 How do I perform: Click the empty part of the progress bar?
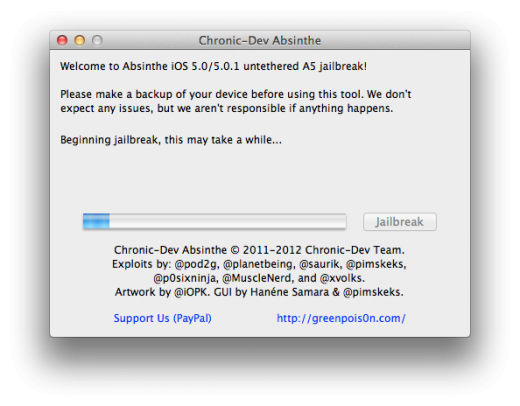pos(228,221)
